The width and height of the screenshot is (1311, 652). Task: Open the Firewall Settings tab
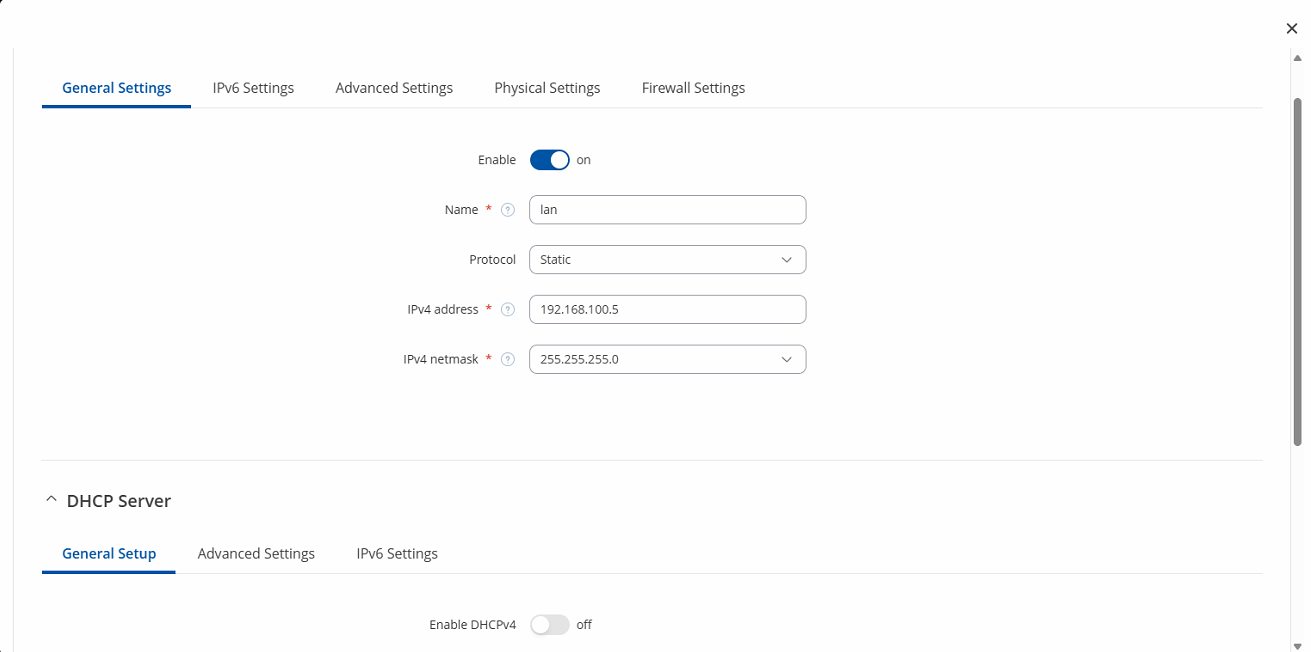[x=693, y=87]
